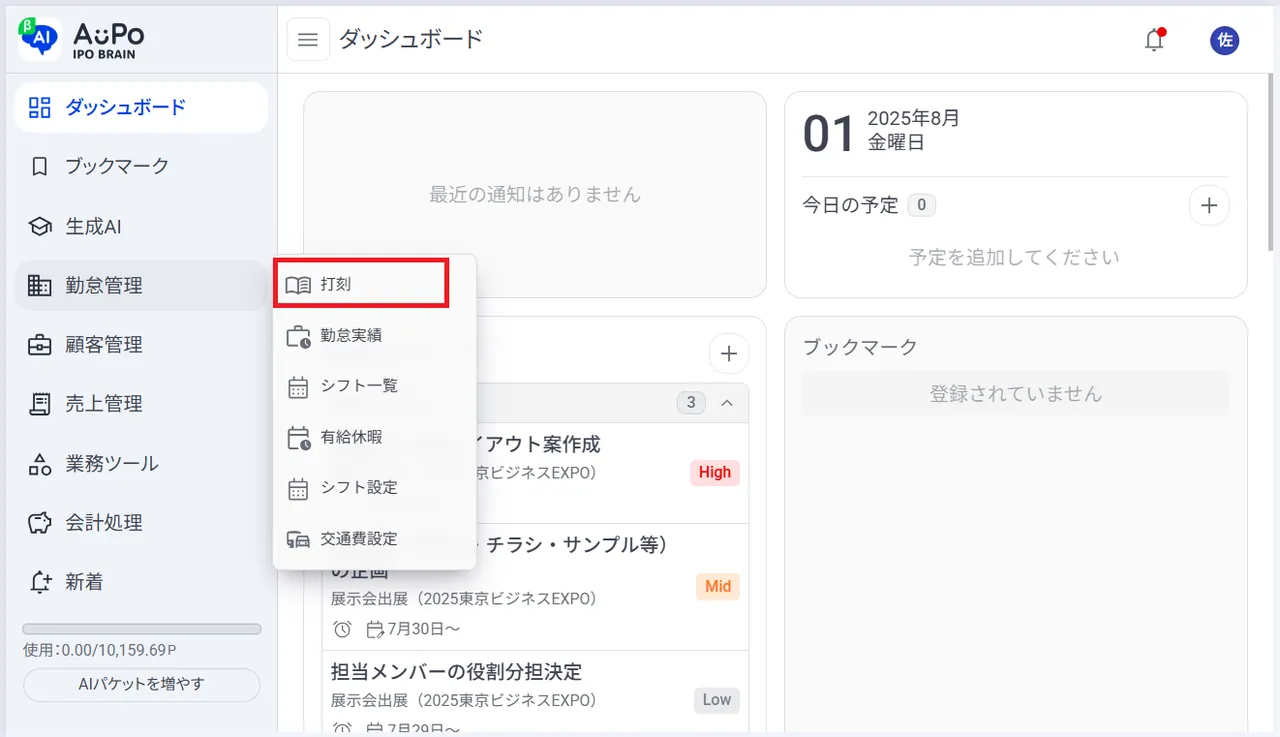Click the ブックマーク panel heading

click(860, 348)
